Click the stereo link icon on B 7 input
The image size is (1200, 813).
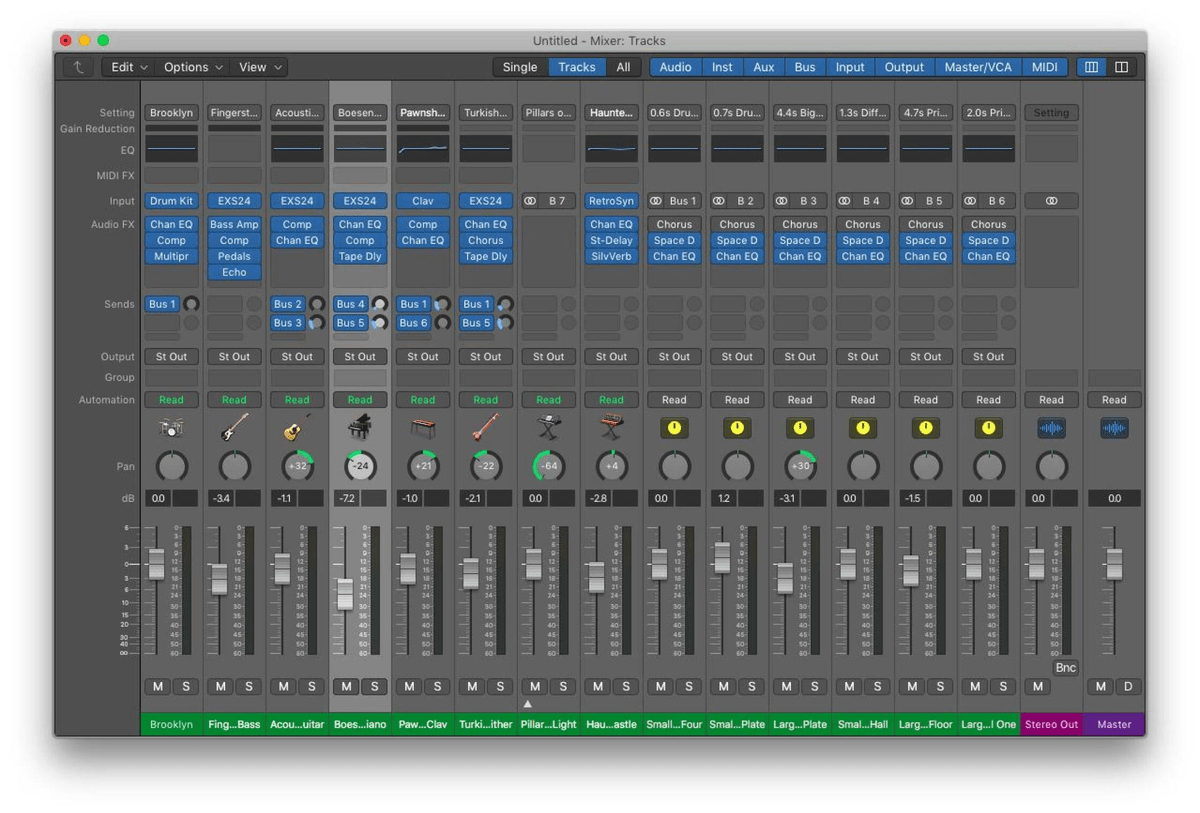(531, 201)
